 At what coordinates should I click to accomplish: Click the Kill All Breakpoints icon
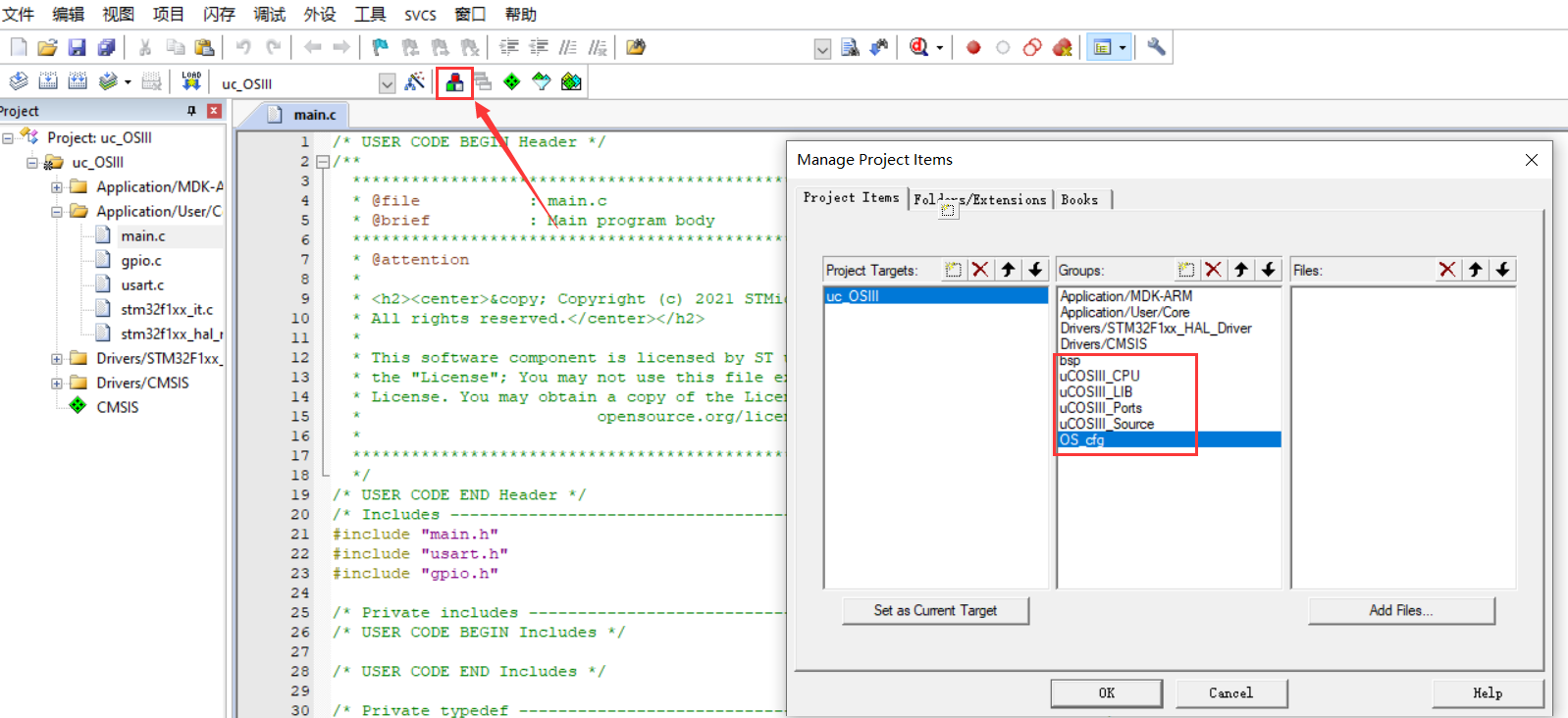[x=1062, y=47]
